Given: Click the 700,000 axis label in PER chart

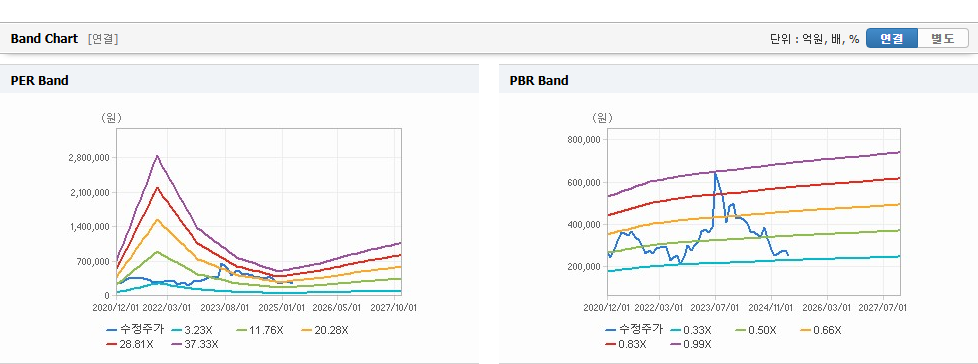Looking at the screenshot, I should tap(93, 261).
